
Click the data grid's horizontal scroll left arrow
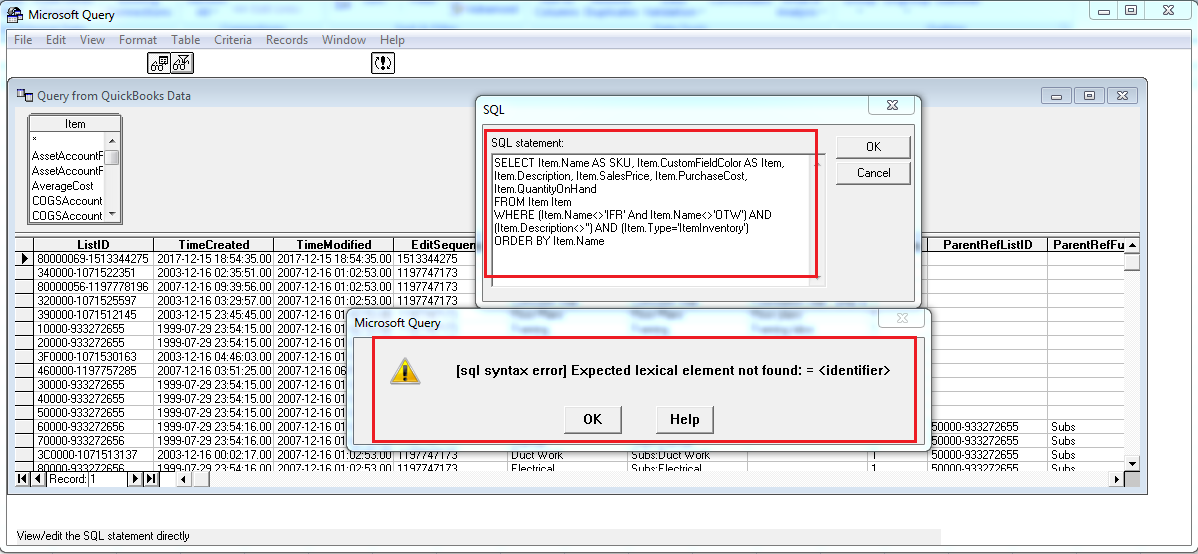click(x=183, y=479)
